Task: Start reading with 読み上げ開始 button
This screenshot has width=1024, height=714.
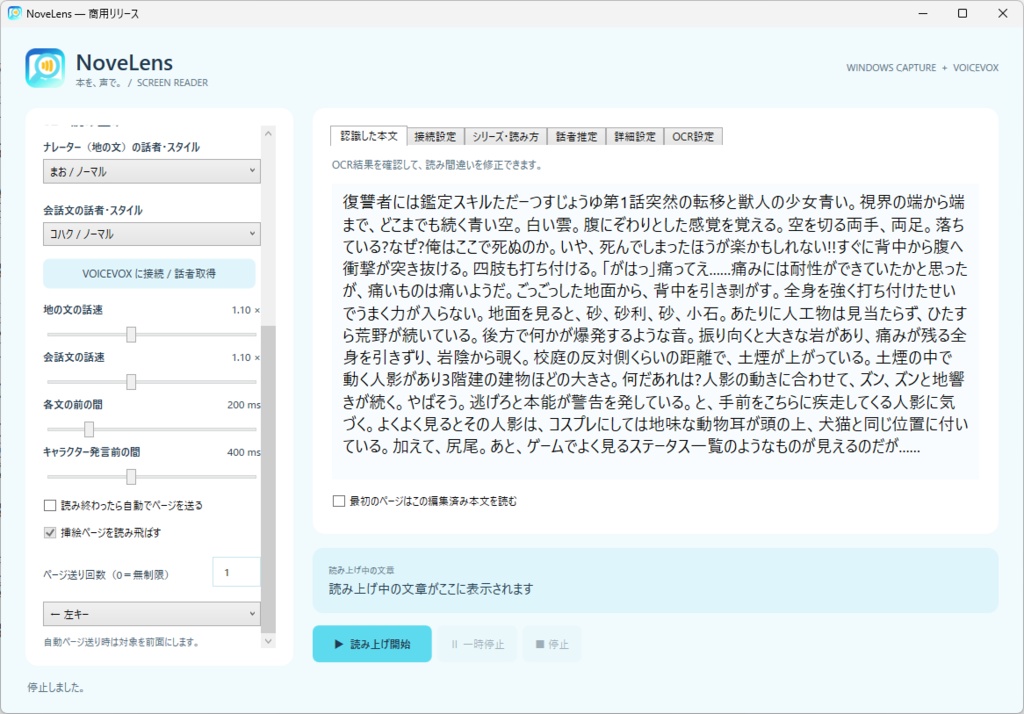Action: (x=372, y=644)
